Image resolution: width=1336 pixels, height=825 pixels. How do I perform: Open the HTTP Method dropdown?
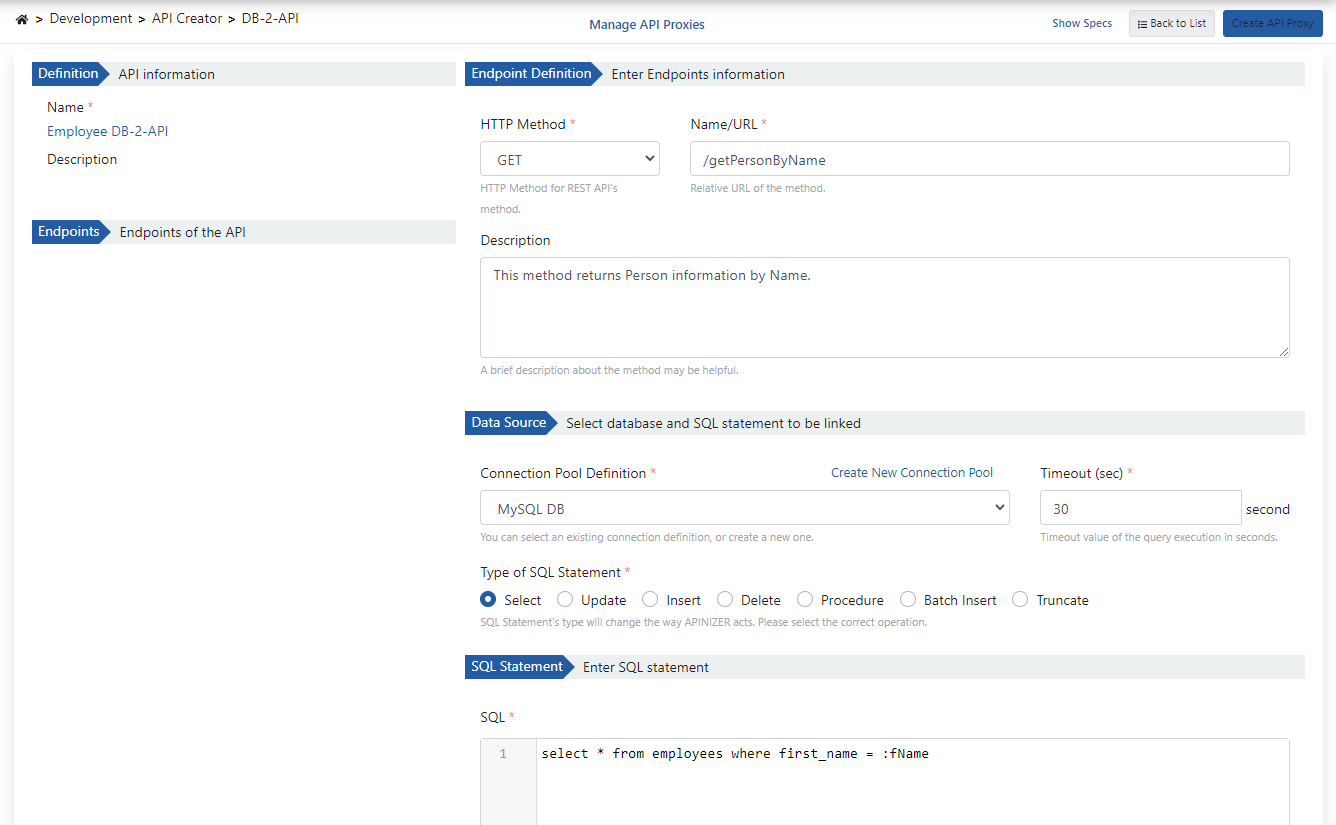click(x=569, y=160)
